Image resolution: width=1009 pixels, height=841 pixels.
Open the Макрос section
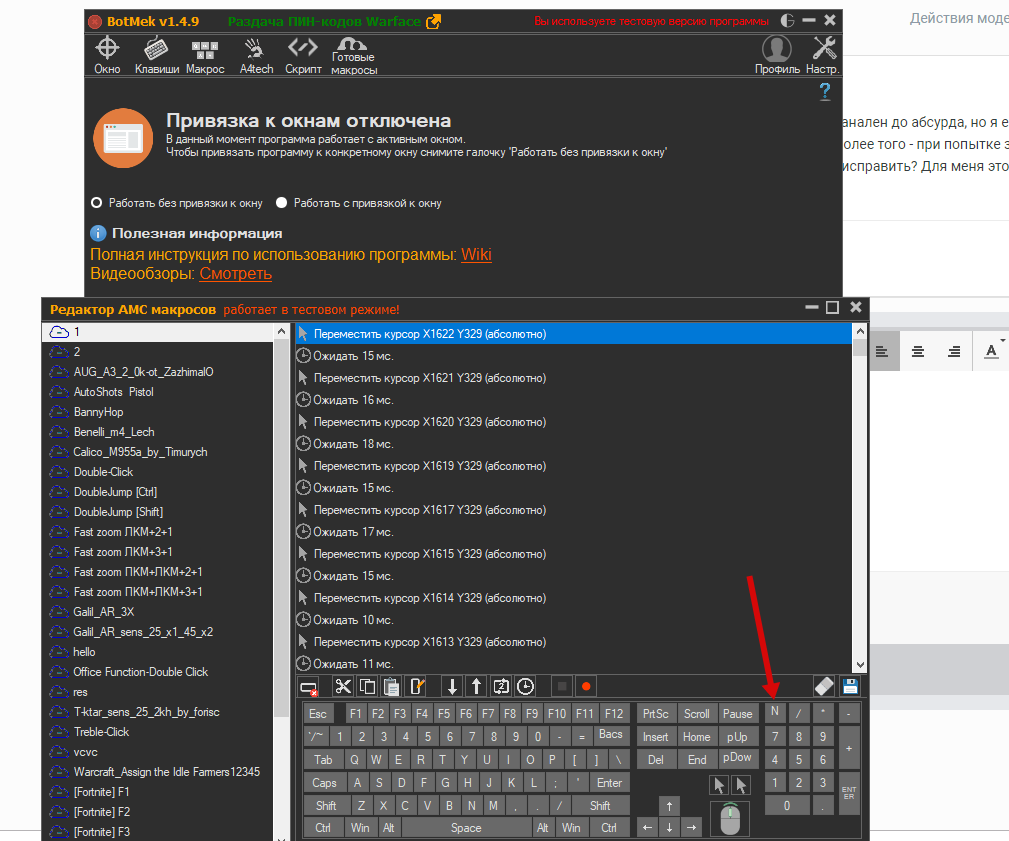205,56
